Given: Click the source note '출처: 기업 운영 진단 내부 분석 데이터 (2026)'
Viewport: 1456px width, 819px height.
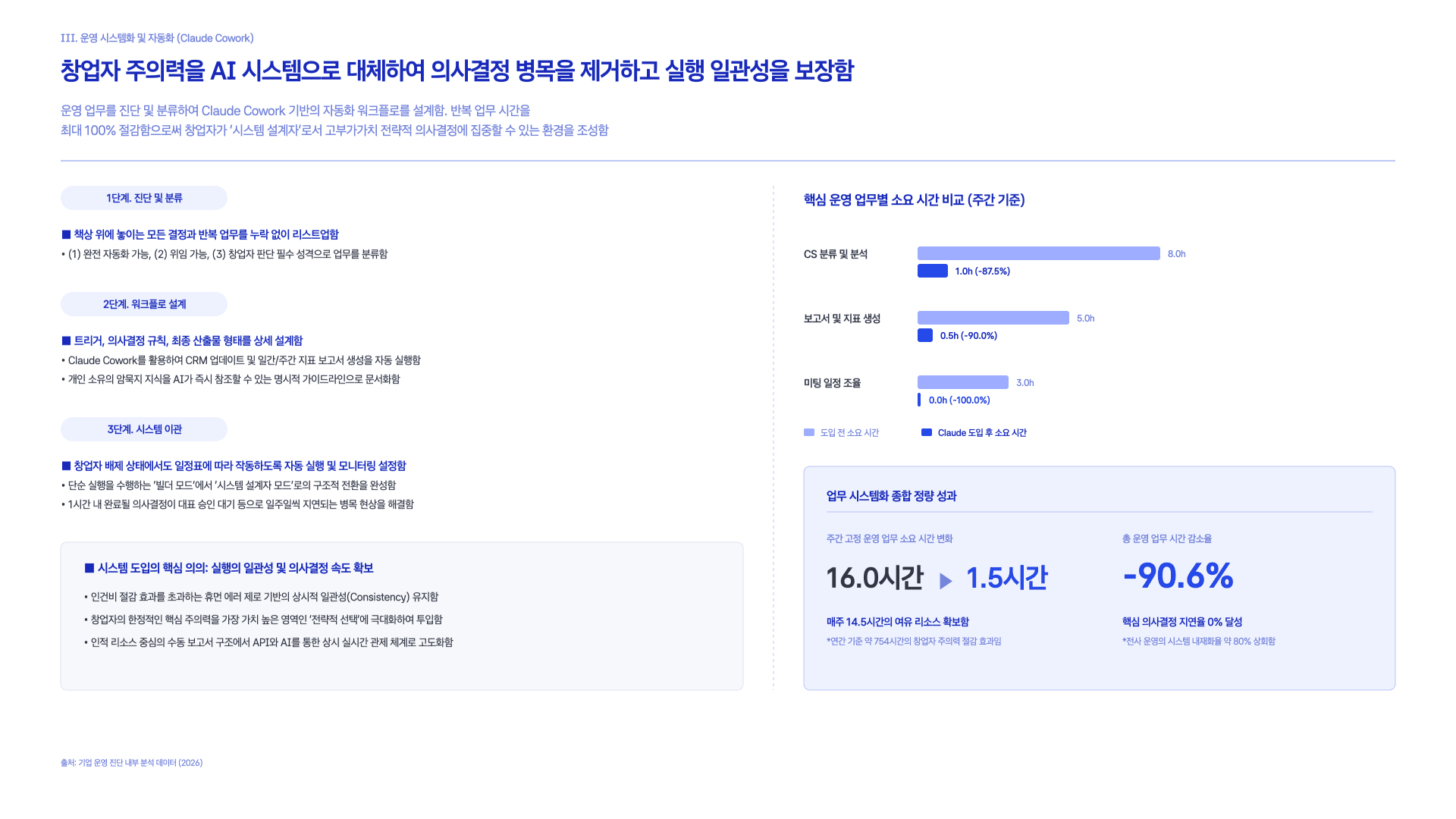Looking at the screenshot, I should (x=132, y=763).
